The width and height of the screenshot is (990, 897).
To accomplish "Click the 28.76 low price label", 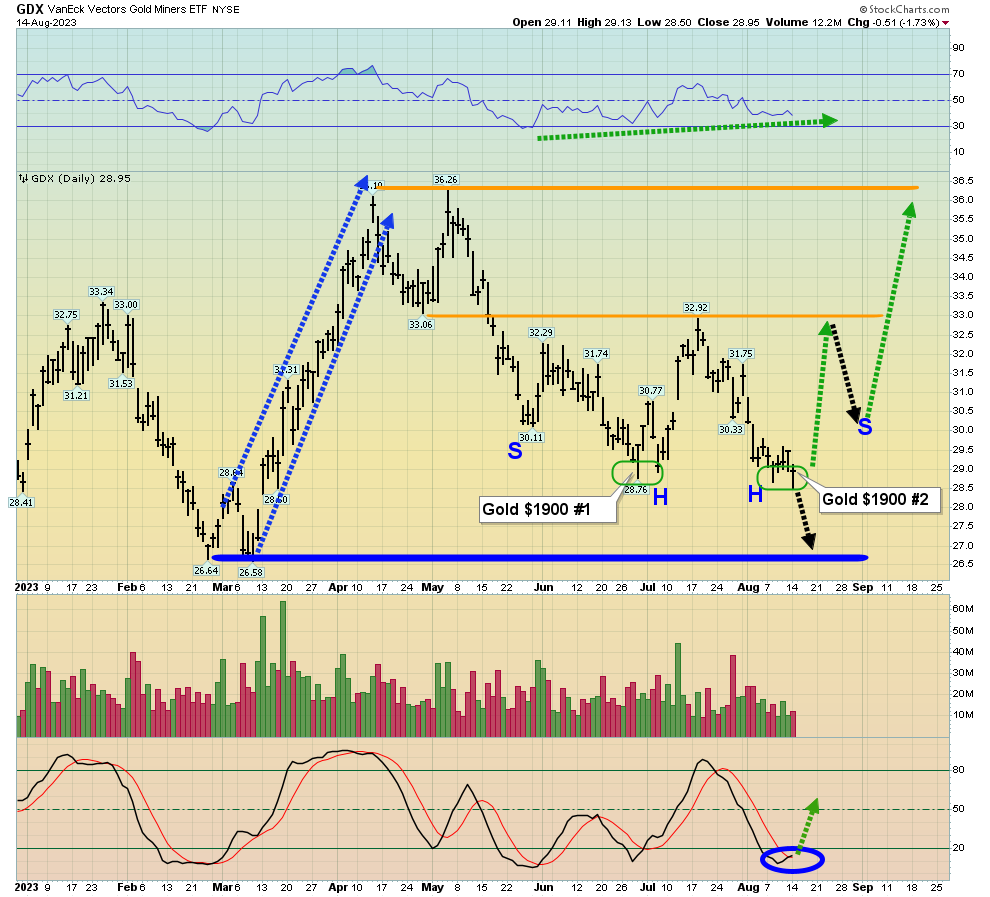I will (636, 489).
